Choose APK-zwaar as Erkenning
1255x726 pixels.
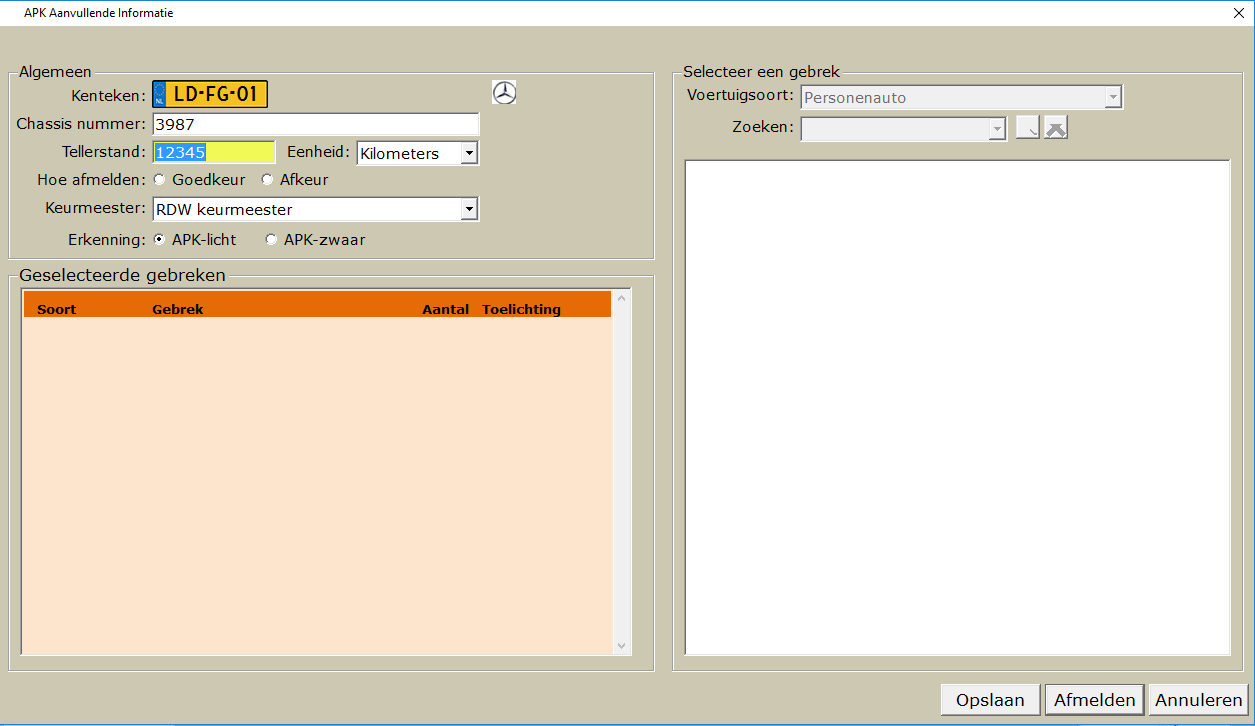coord(271,240)
